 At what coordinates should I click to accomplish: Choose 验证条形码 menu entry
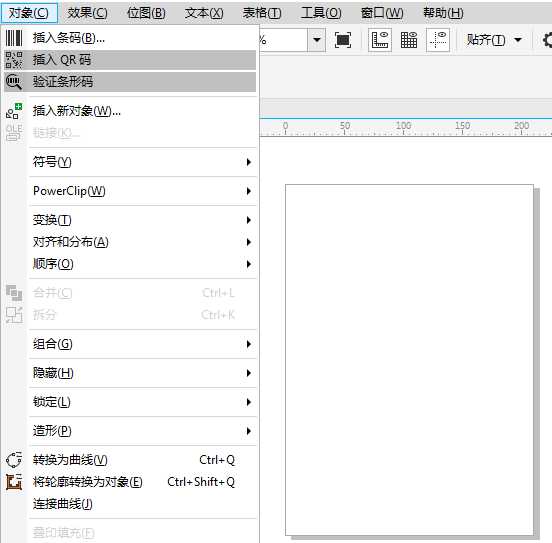[130, 82]
